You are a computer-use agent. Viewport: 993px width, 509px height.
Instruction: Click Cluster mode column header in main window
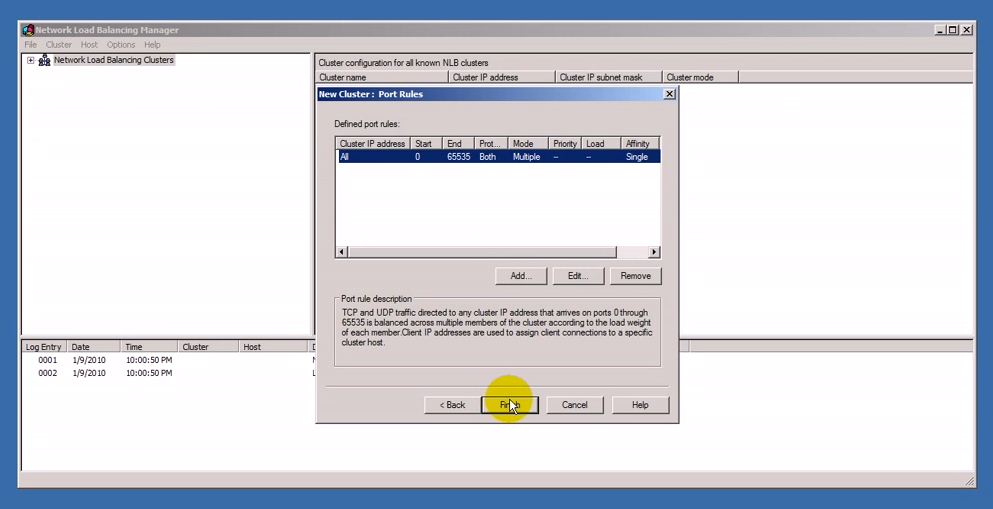[x=700, y=77]
